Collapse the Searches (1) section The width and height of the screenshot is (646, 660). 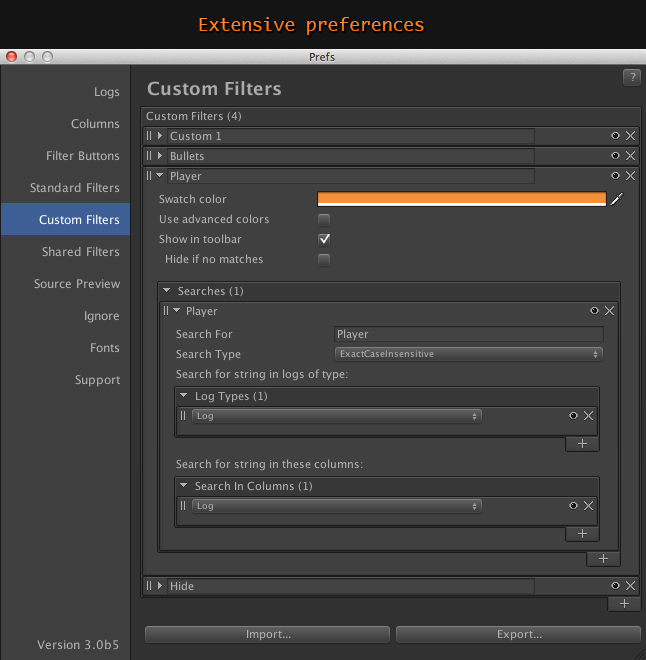167,290
